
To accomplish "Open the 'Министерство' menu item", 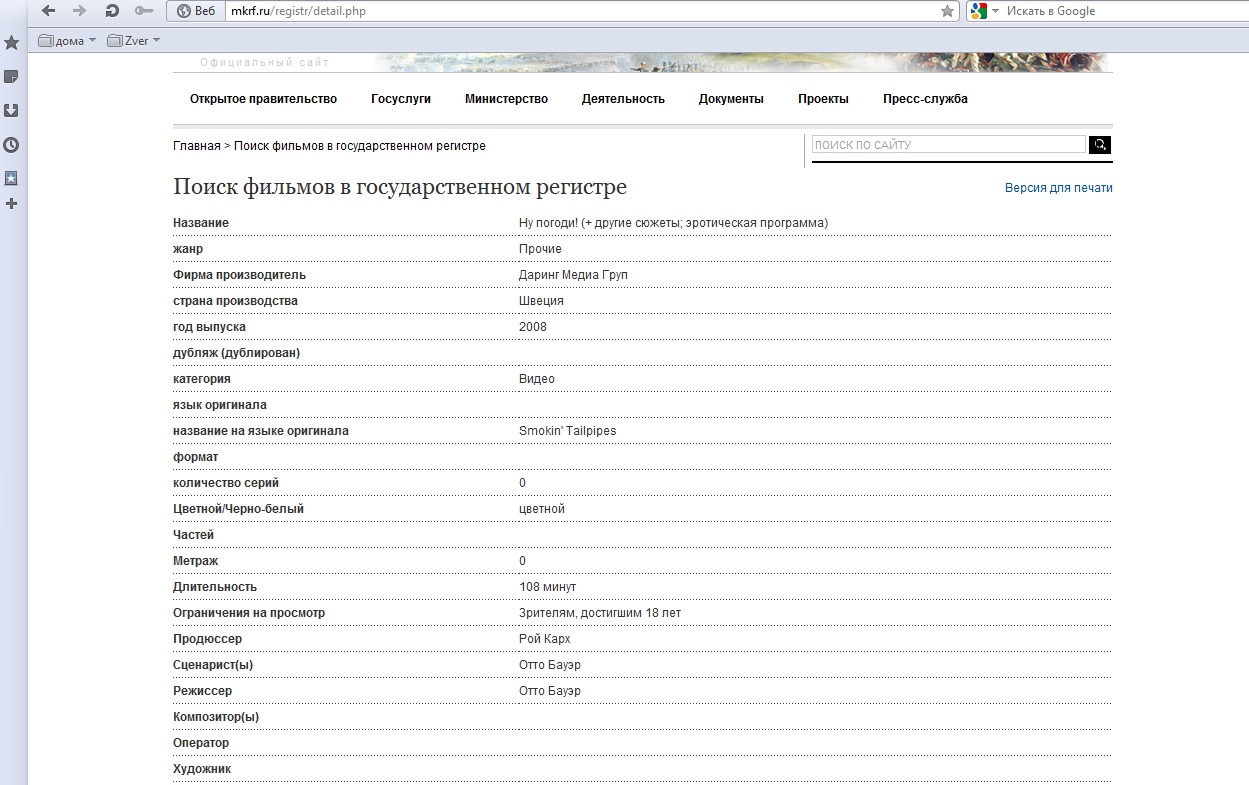I will click(x=506, y=99).
